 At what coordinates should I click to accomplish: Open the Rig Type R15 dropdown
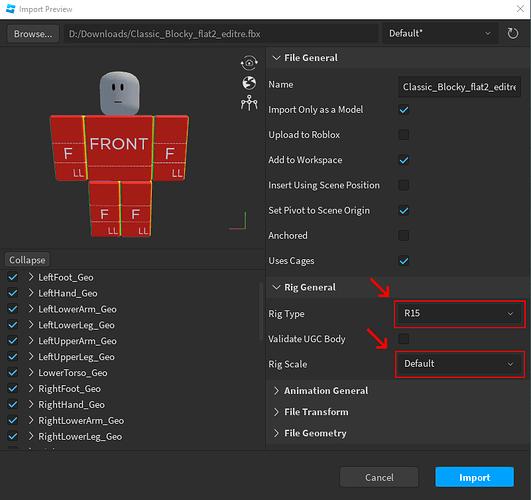click(x=459, y=313)
